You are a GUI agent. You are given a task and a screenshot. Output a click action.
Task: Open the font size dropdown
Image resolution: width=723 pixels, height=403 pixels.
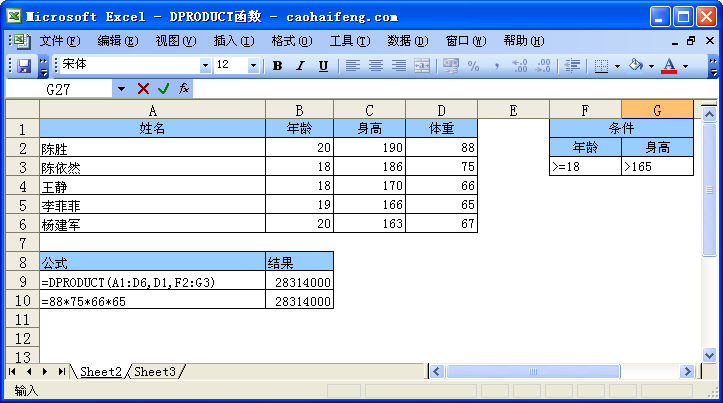252,66
